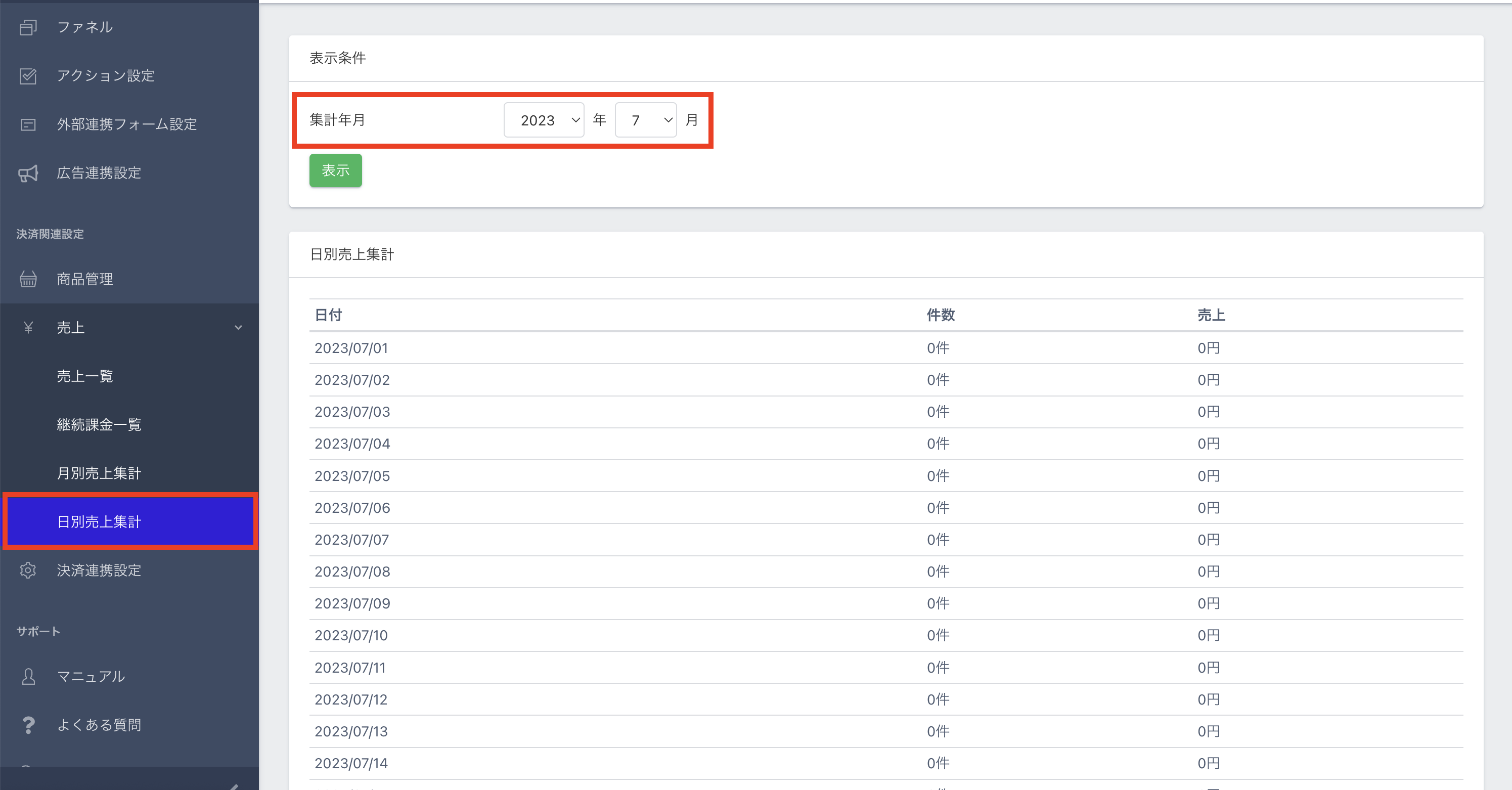Click the gear icon for 決済連携設定
The height and width of the screenshot is (790, 1512).
click(28, 570)
